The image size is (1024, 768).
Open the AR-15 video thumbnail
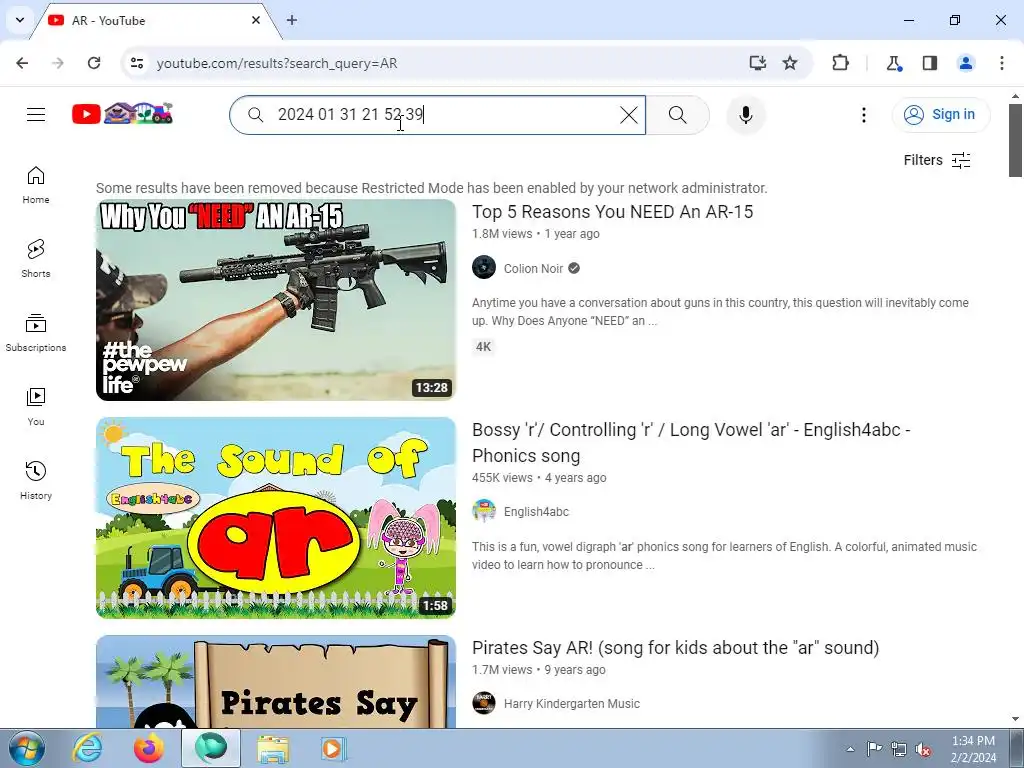pyautogui.click(x=276, y=300)
